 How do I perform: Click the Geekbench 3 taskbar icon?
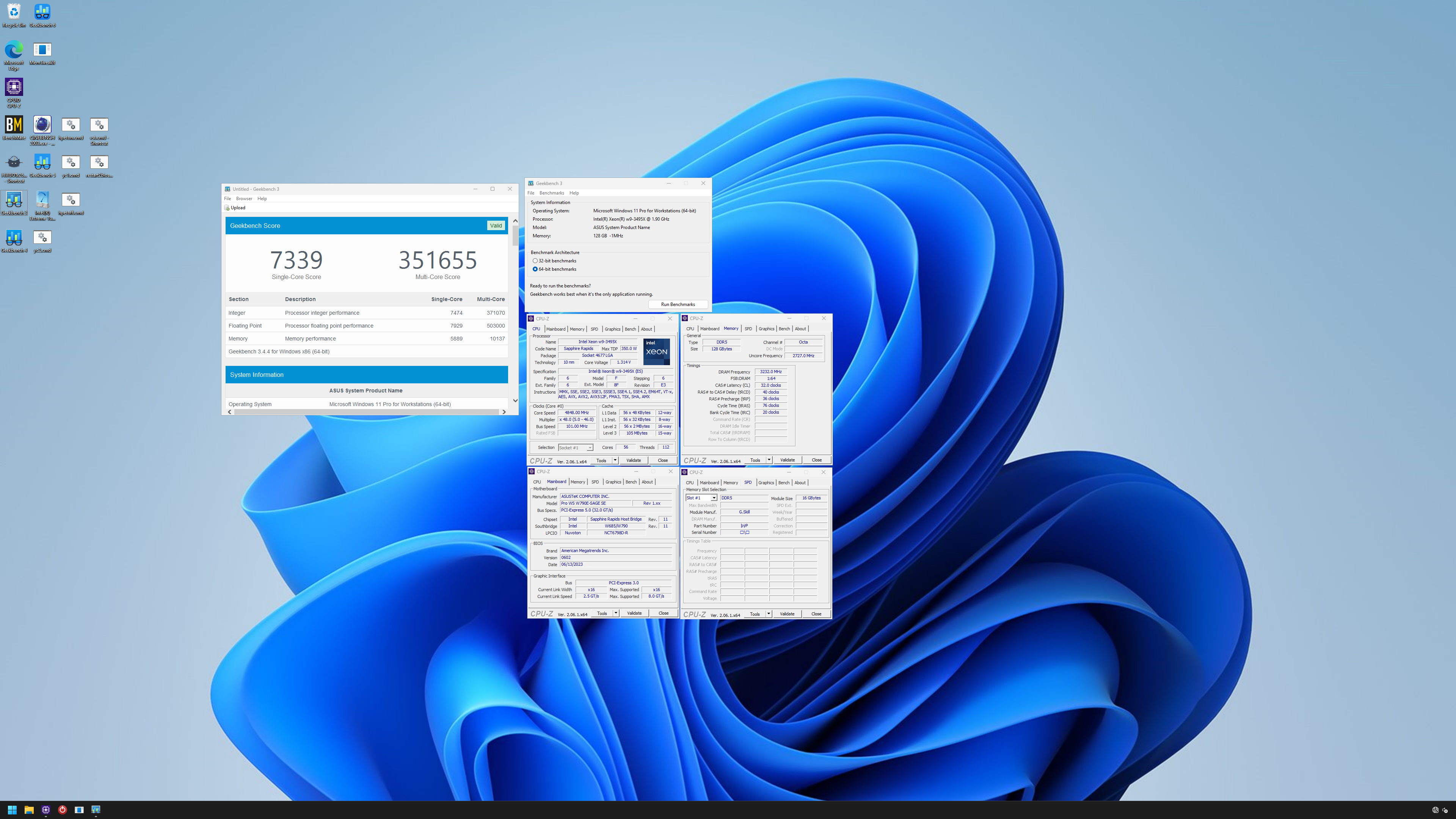coord(96,810)
